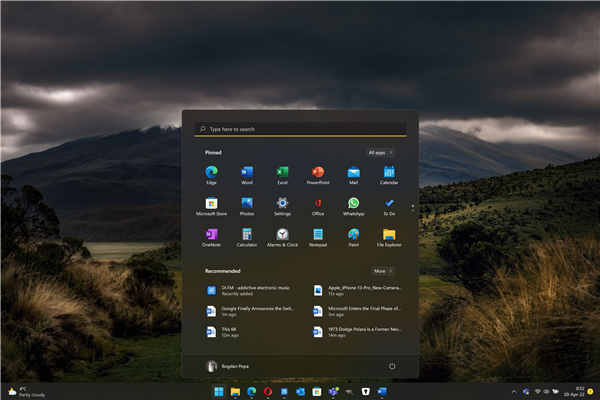600x400 pixels.
Task: Open the power options button
Action: [x=392, y=366]
